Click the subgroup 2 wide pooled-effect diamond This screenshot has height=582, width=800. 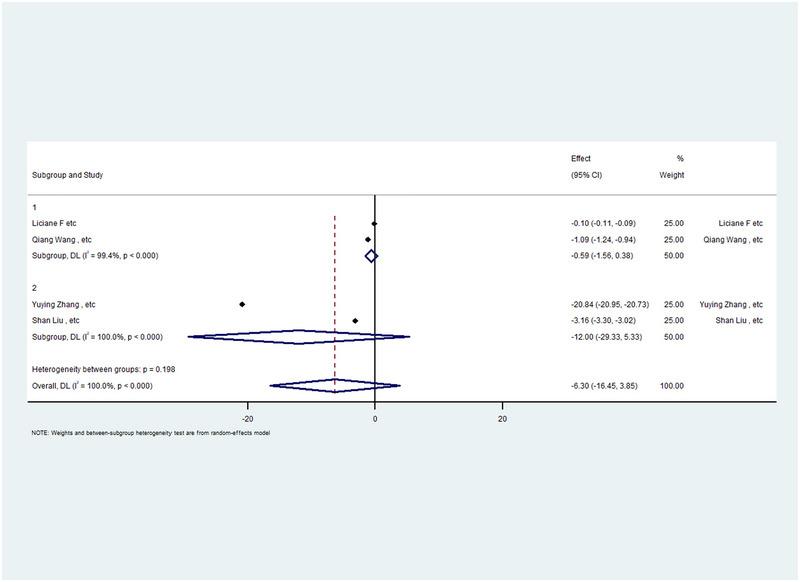click(299, 337)
